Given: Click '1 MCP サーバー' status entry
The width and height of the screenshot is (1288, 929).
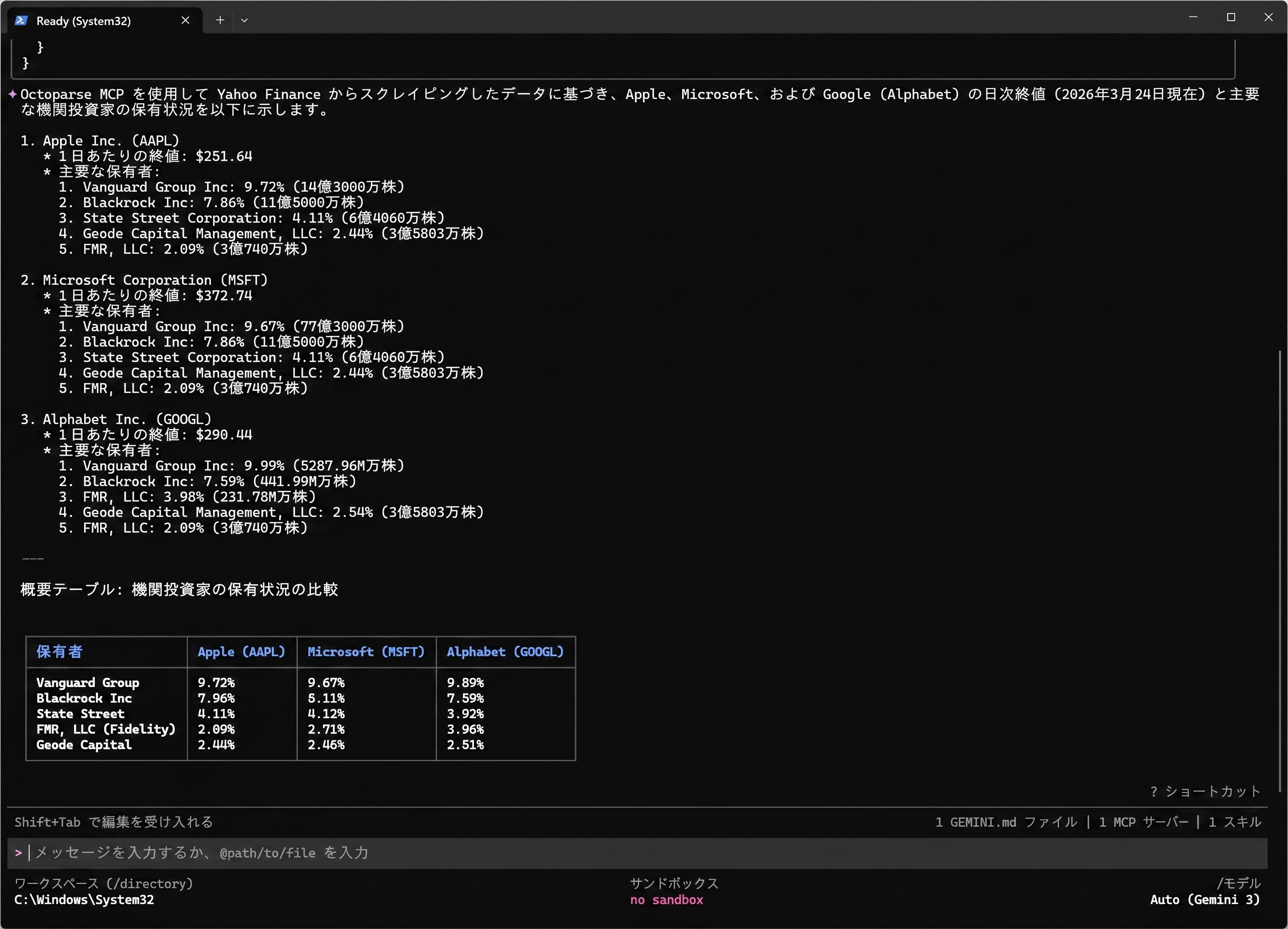Looking at the screenshot, I should tap(1143, 821).
